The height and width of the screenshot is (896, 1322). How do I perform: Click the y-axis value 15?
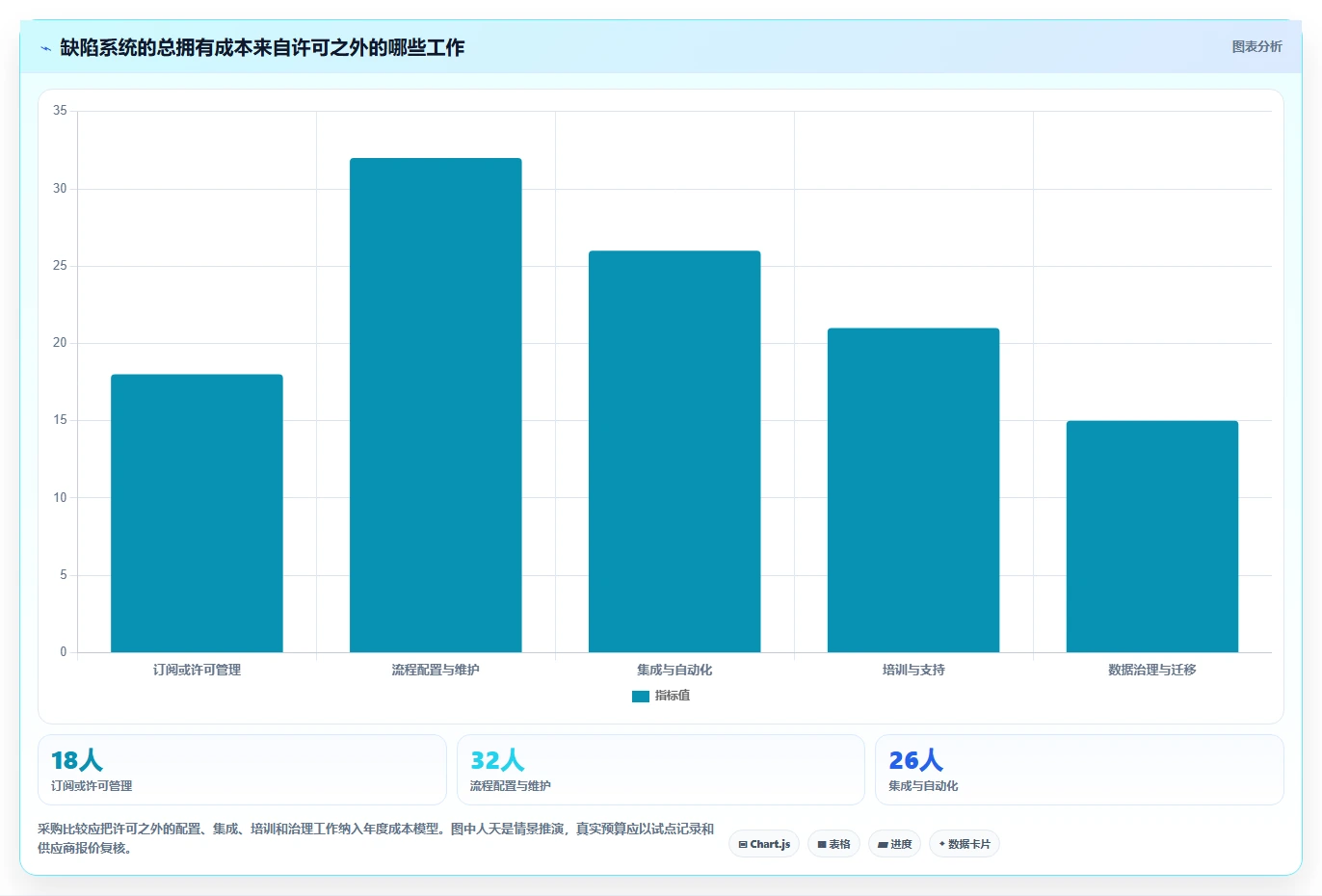point(60,420)
